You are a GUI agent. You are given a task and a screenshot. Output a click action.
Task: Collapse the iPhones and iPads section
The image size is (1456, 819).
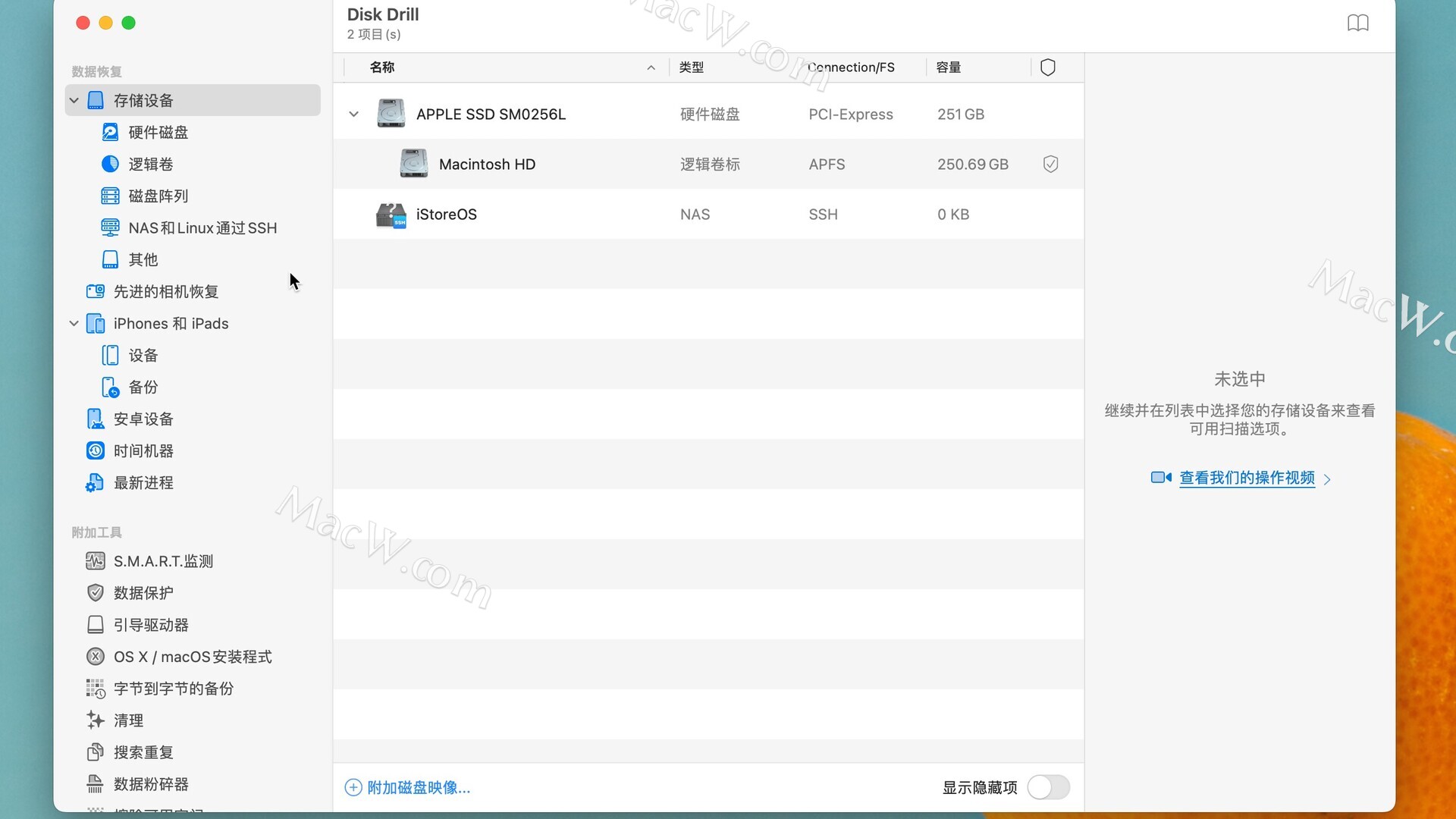click(x=74, y=323)
